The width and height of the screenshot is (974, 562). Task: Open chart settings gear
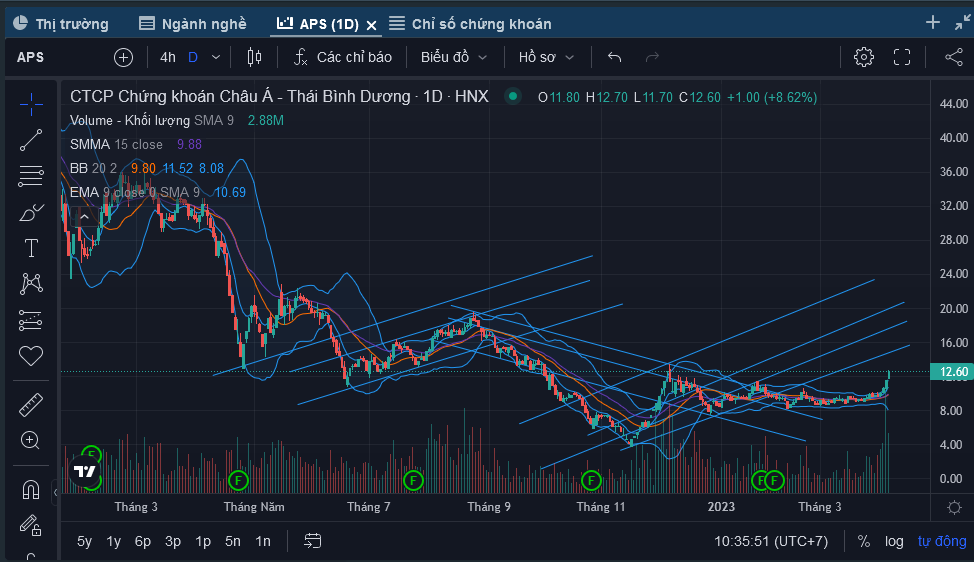863,57
